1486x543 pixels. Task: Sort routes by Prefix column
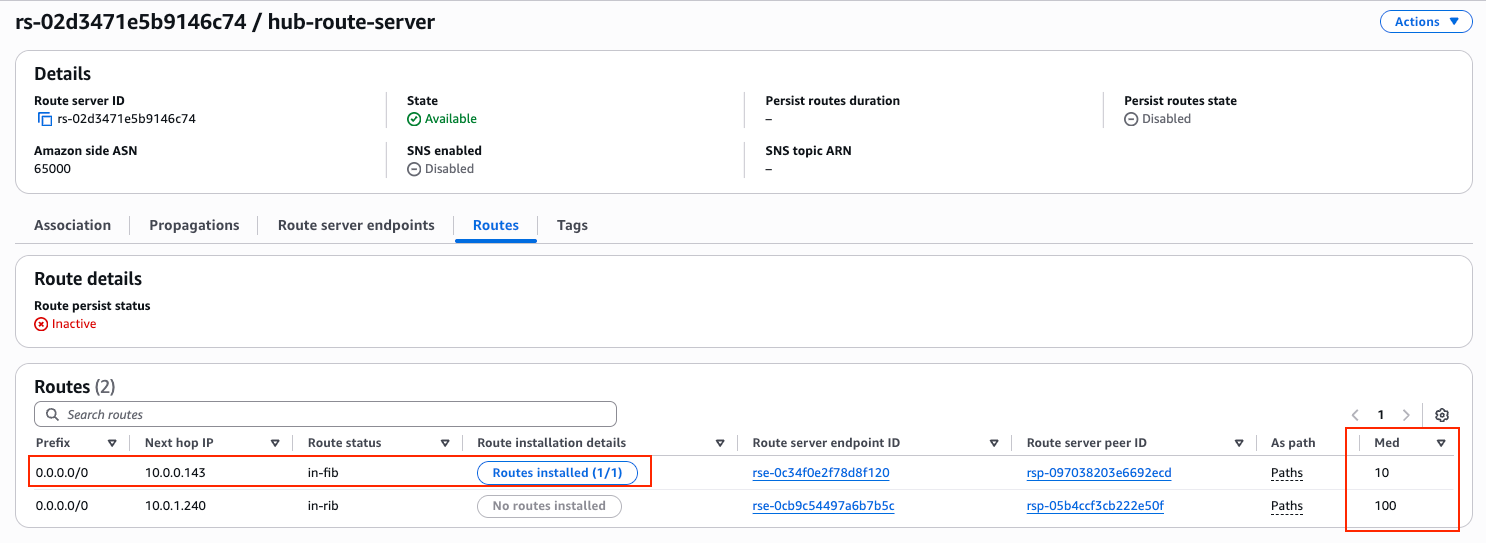112,443
